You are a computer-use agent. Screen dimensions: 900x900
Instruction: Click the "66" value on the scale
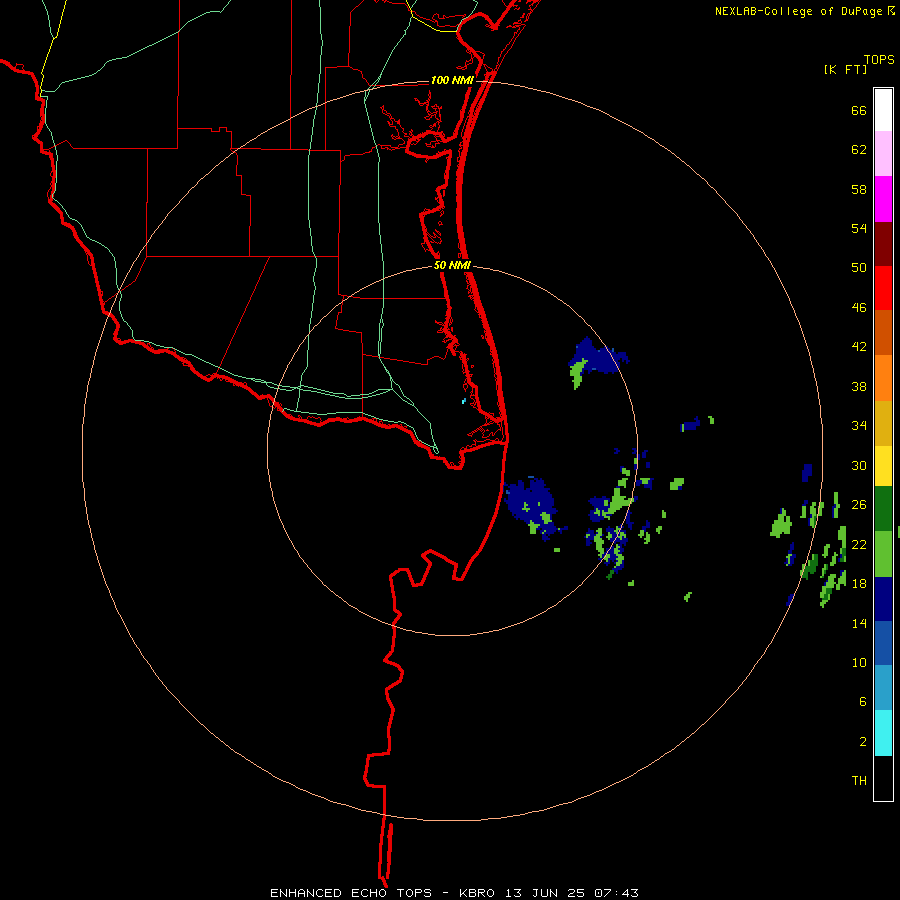859,110
